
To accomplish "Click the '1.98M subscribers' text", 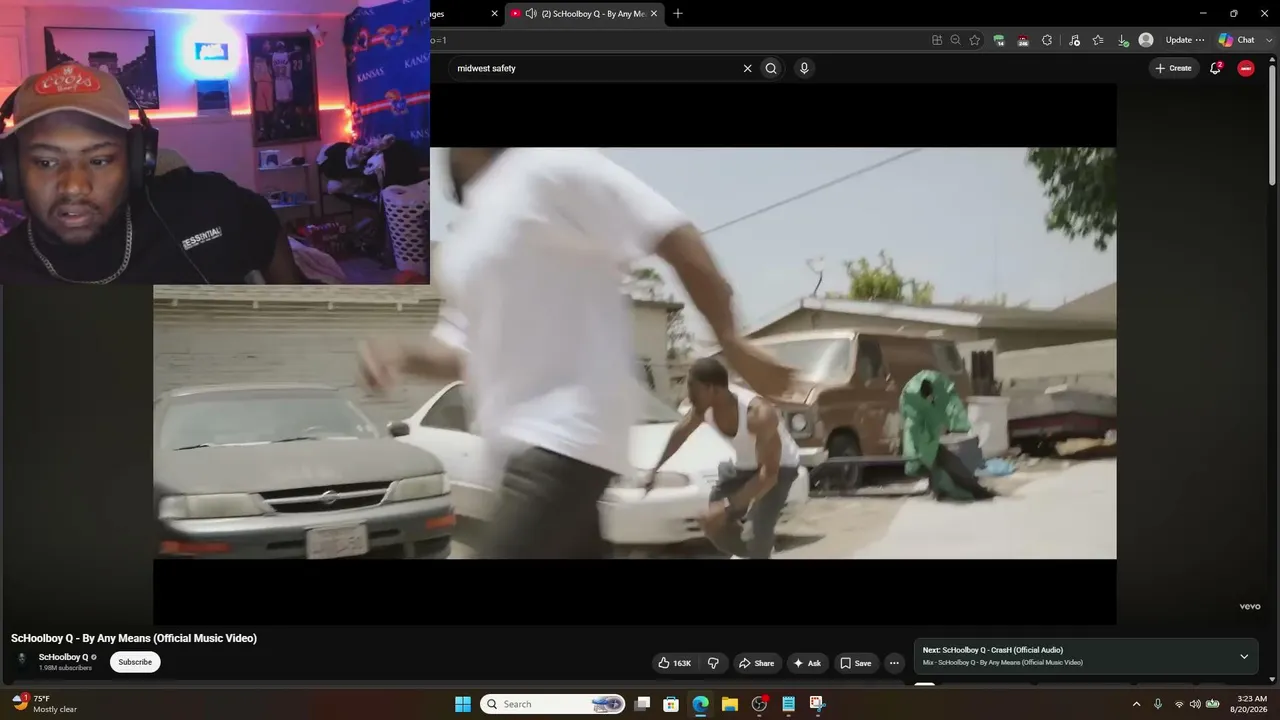I will coord(65,668).
